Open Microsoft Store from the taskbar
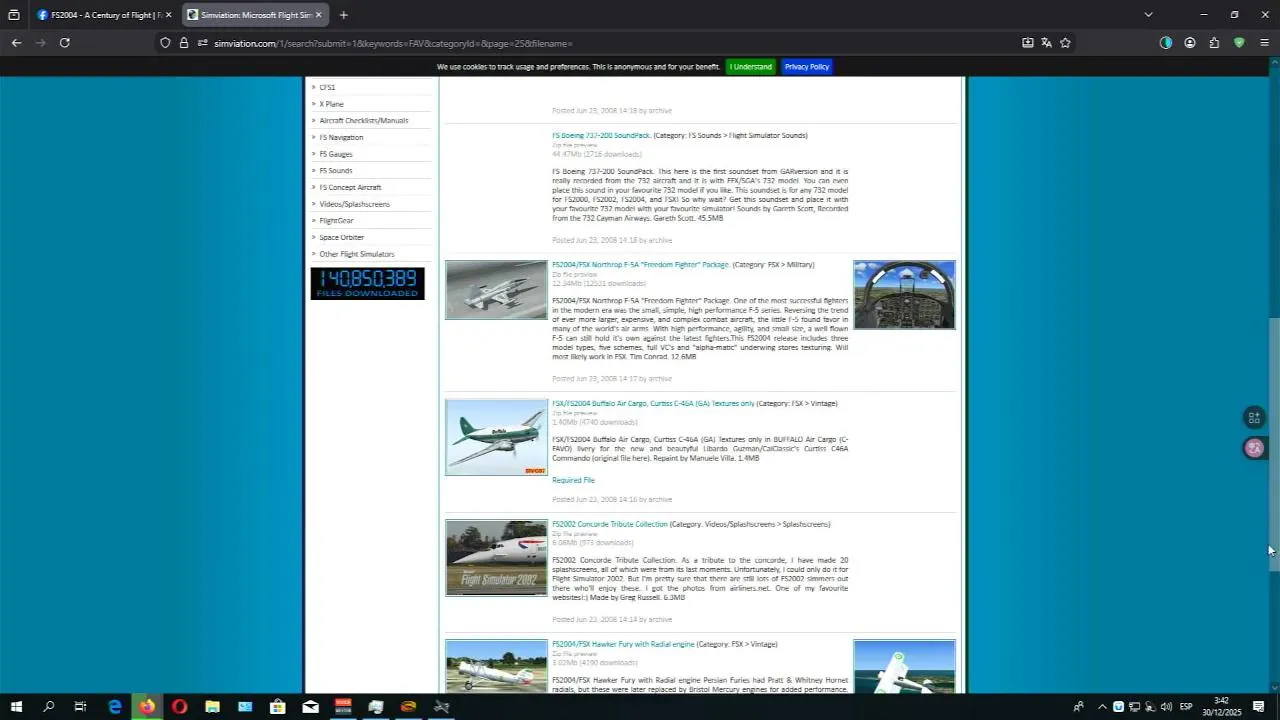The image size is (1280, 720). tap(278, 707)
